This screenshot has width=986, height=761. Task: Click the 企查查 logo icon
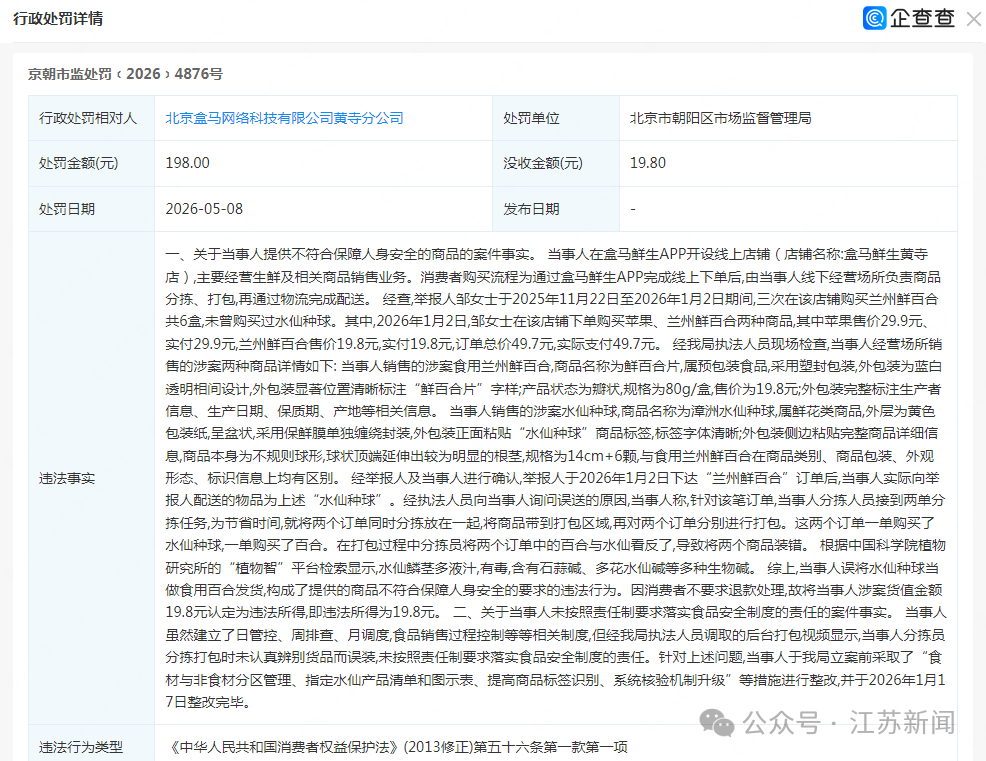[x=874, y=18]
